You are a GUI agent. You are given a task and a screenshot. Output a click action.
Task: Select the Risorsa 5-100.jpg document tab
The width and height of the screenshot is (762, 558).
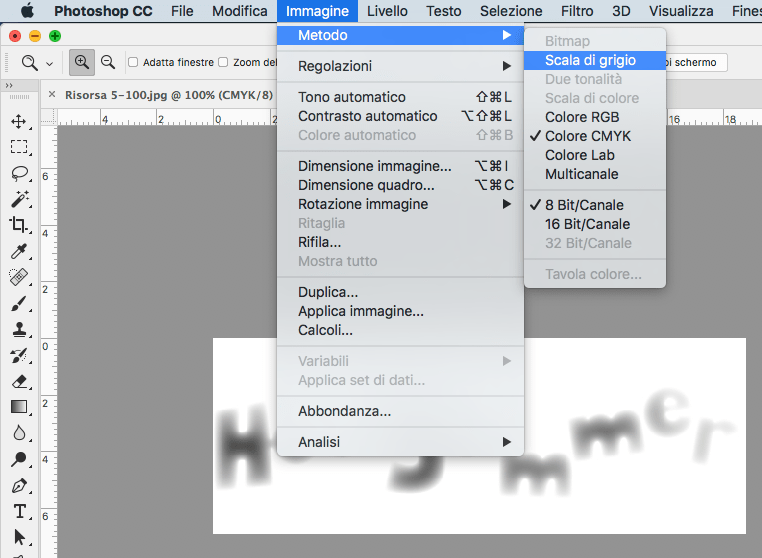point(169,95)
